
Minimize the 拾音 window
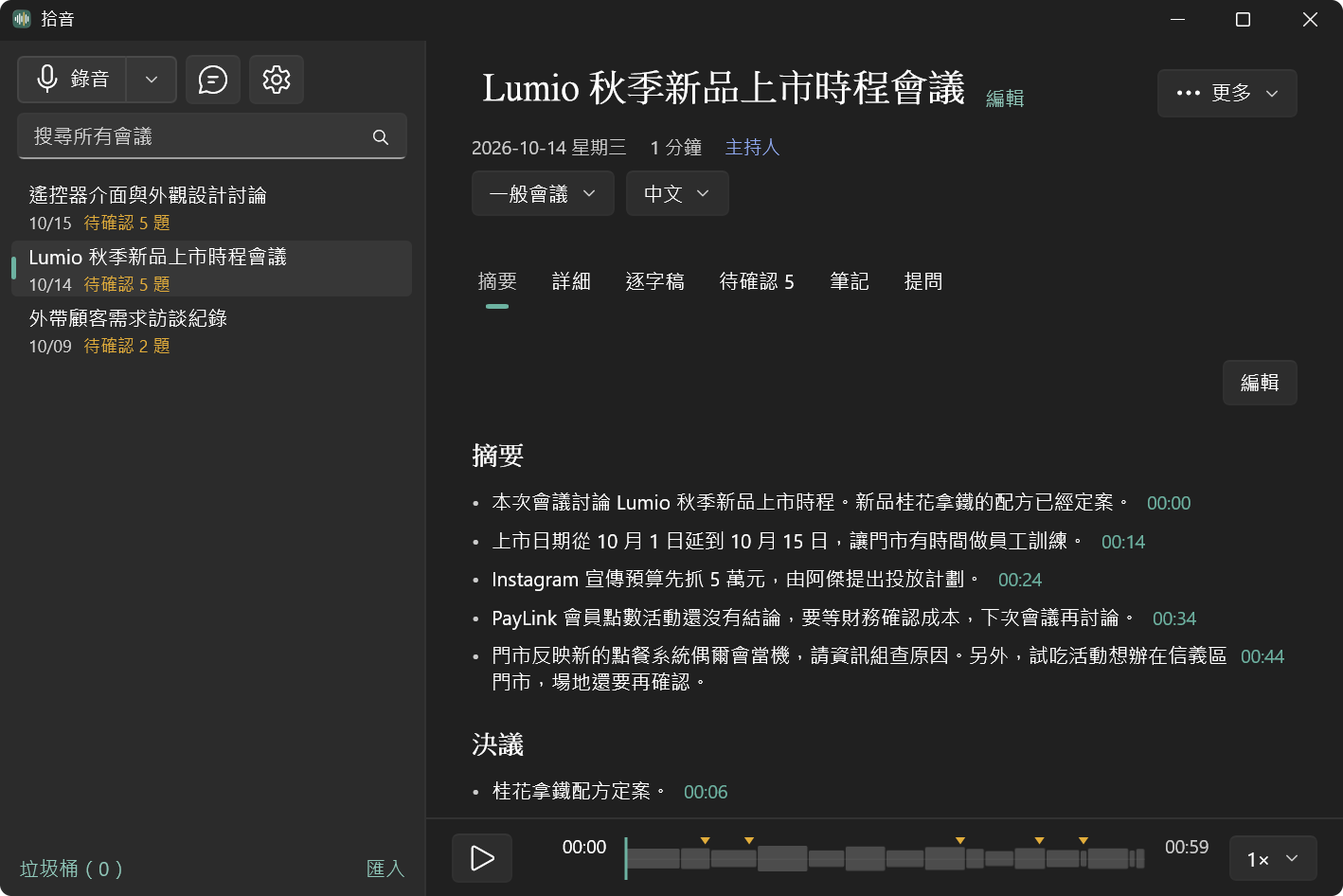coord(1178,20)
